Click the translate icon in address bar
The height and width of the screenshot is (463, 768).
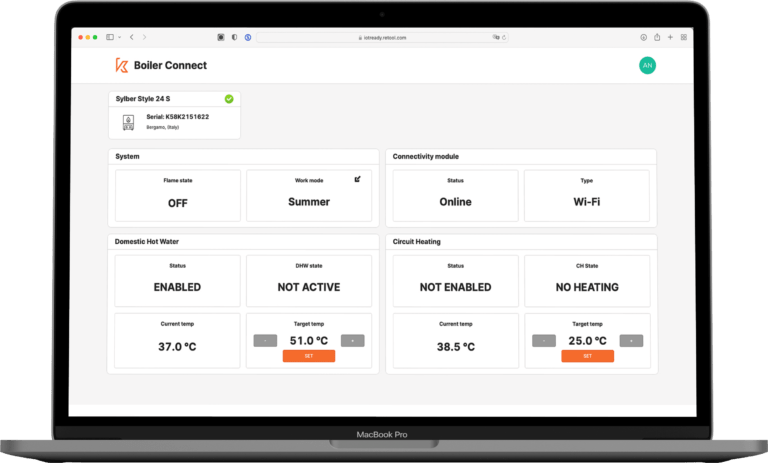[x=496, y=37]
